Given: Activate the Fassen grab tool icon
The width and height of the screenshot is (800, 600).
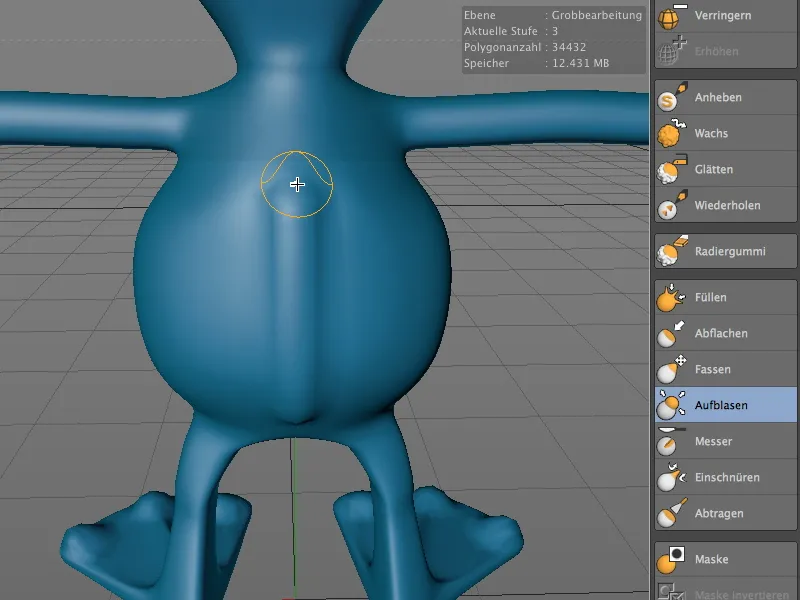Looking at the screenshot, I should (x=671, y=369).
